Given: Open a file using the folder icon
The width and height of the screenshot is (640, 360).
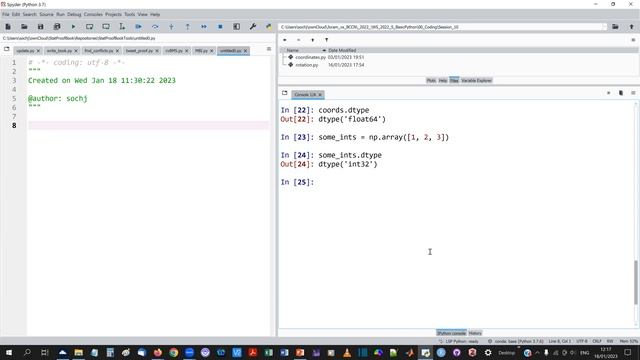Looking at the screenshot, I should point(24,27).
